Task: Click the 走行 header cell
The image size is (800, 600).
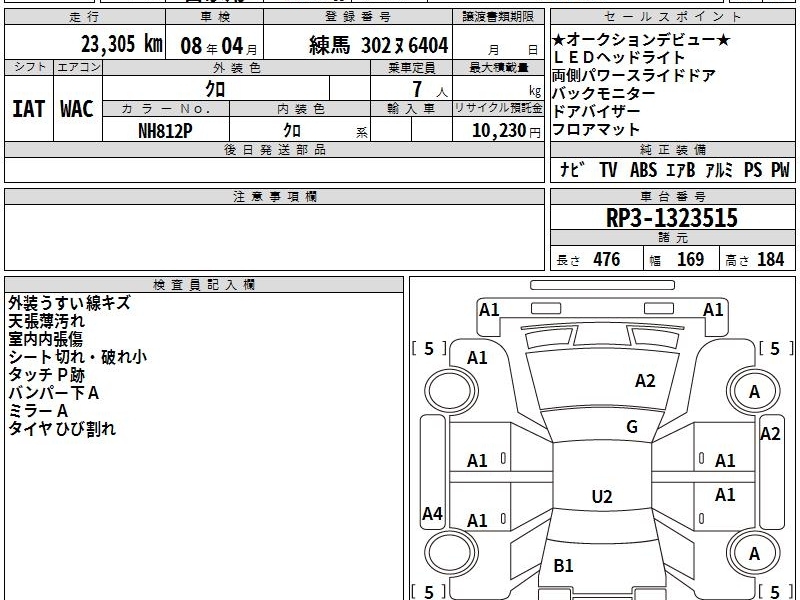Action: (x=85, y=17)
